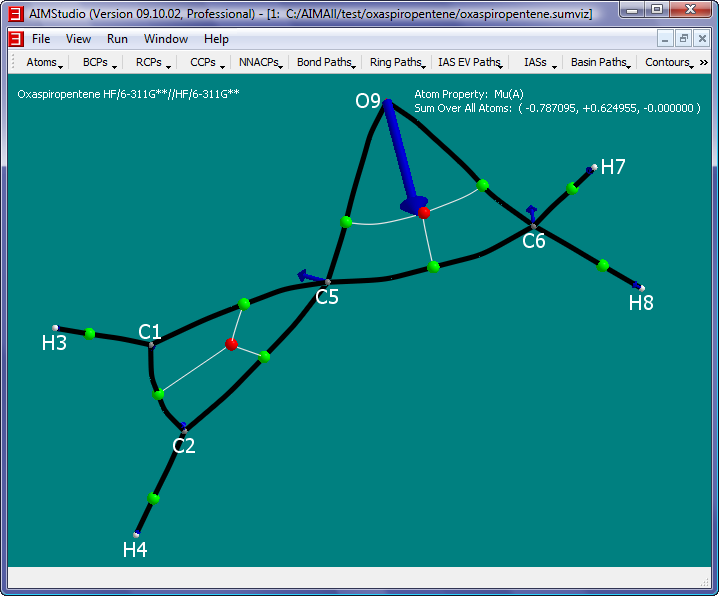
Task: Select the green bond critical point between C2 and H4
Action: coord(153,497)
